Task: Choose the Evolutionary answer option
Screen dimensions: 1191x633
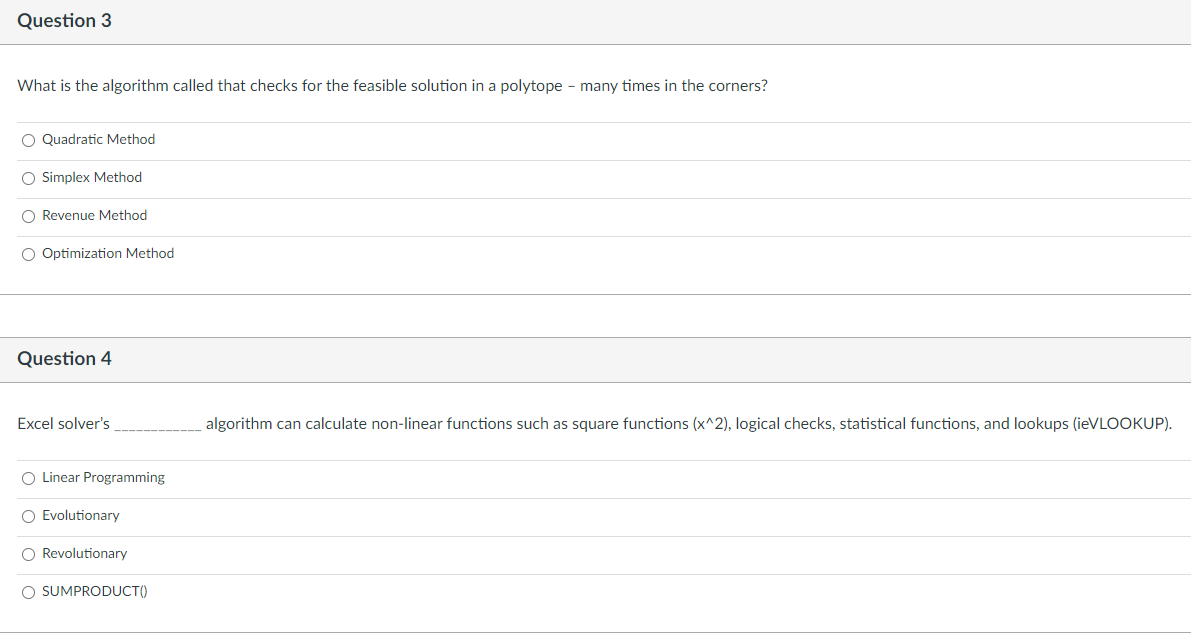Action: coord(28,516)
